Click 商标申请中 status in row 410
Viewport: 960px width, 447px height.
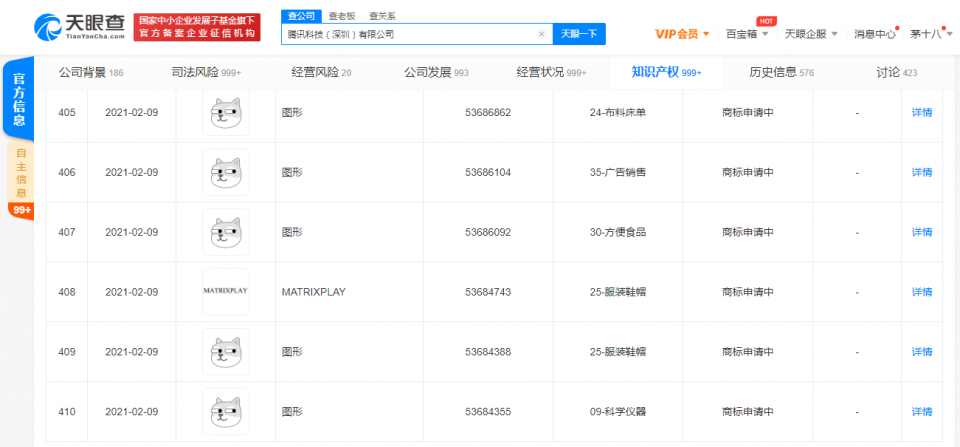[748, 411]
